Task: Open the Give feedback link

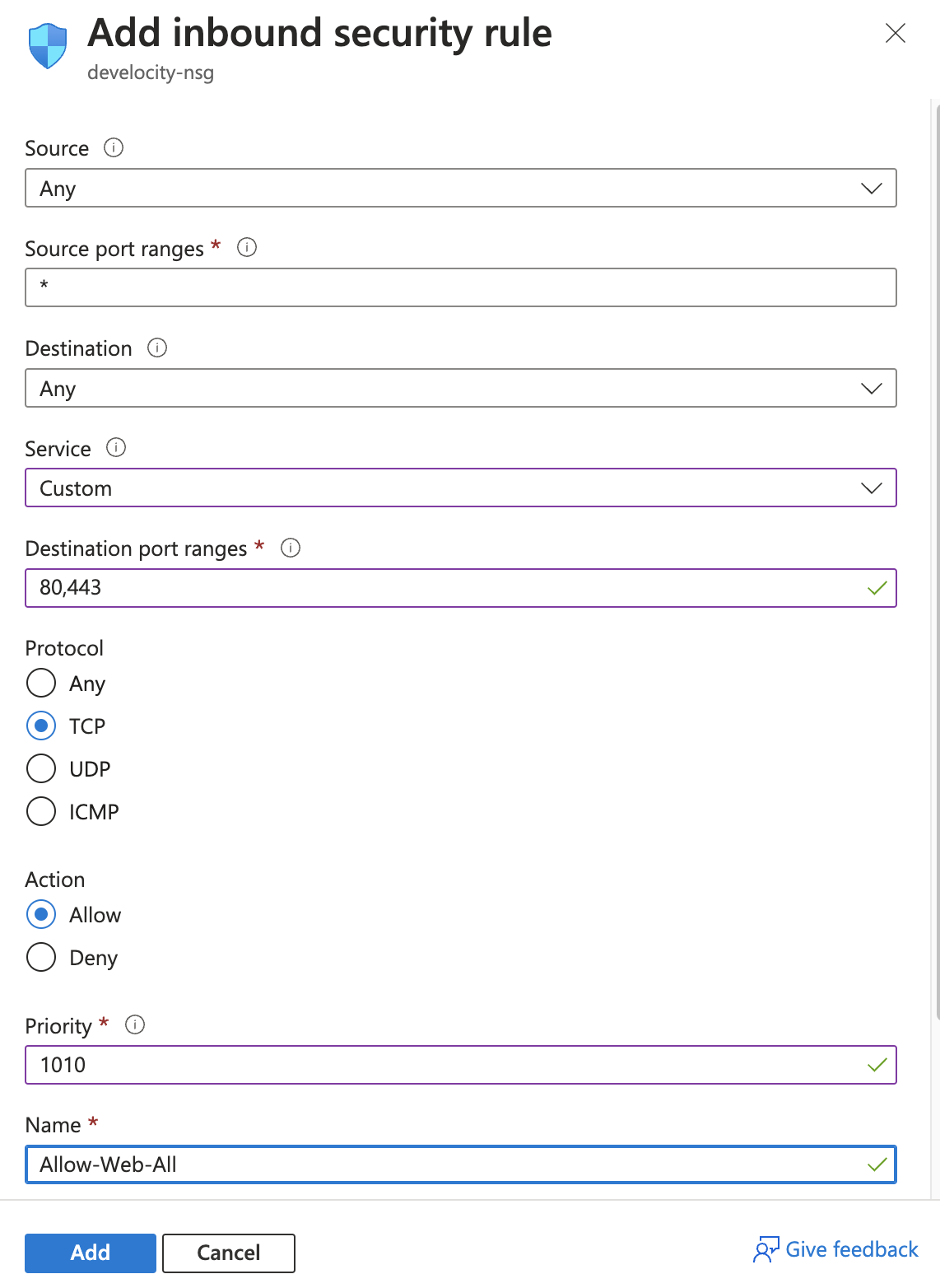Action: click(x=851, y=1249)
